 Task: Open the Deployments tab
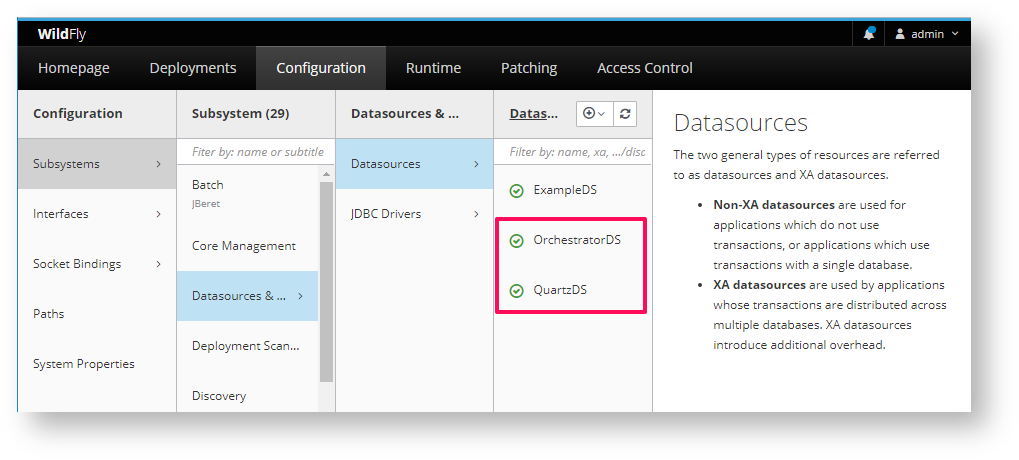(x=193, y=68)
